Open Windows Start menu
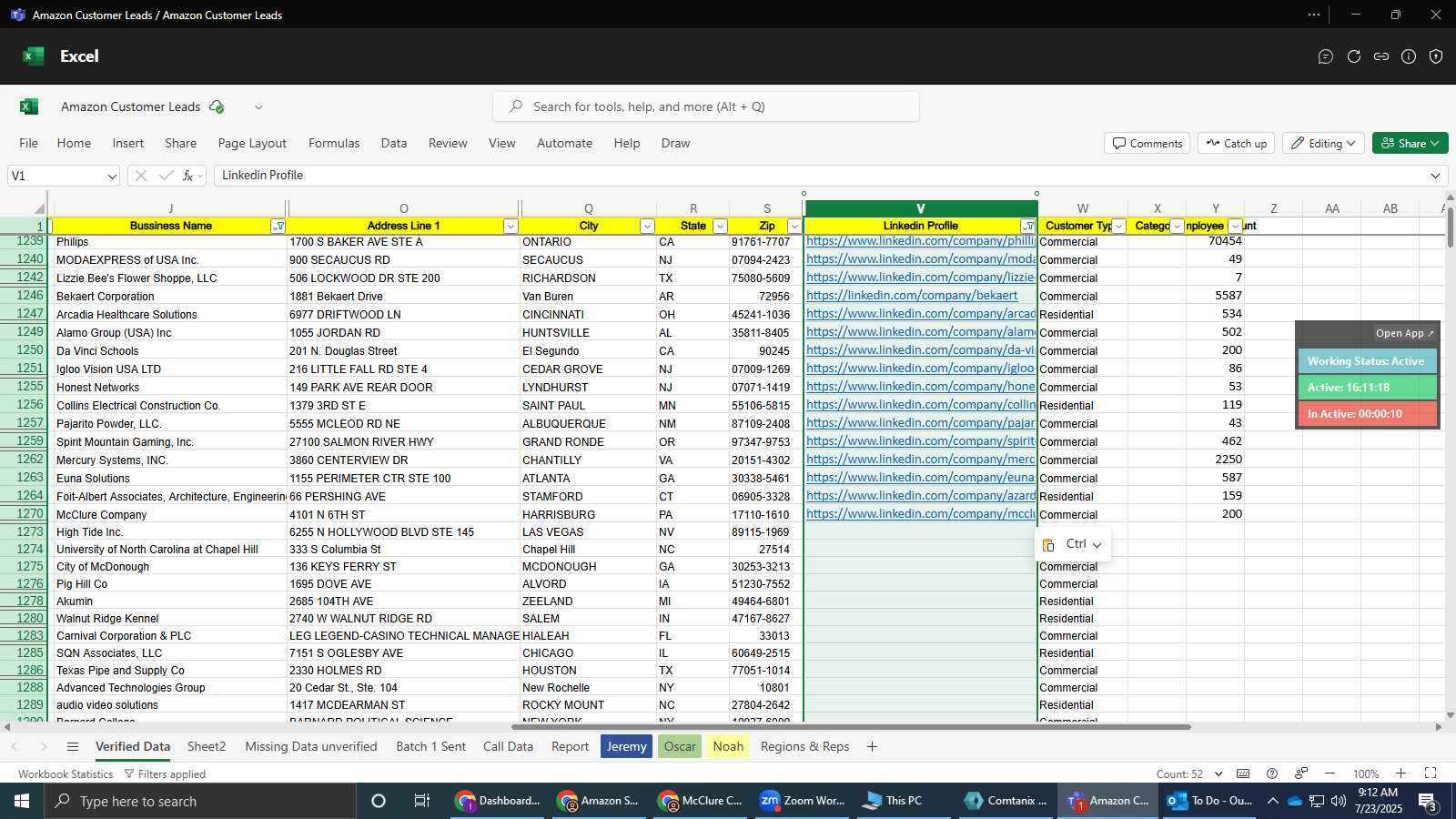1456x819 pixels. coord(22,801)
